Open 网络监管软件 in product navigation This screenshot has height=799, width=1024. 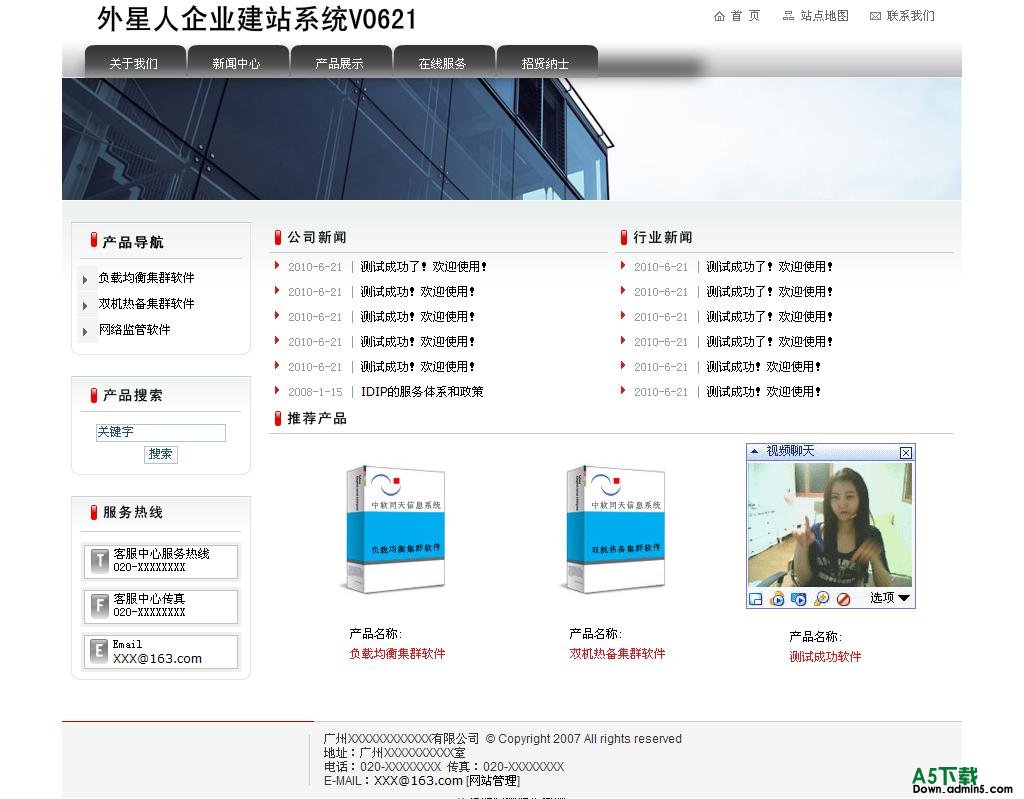tap(135, 330)
